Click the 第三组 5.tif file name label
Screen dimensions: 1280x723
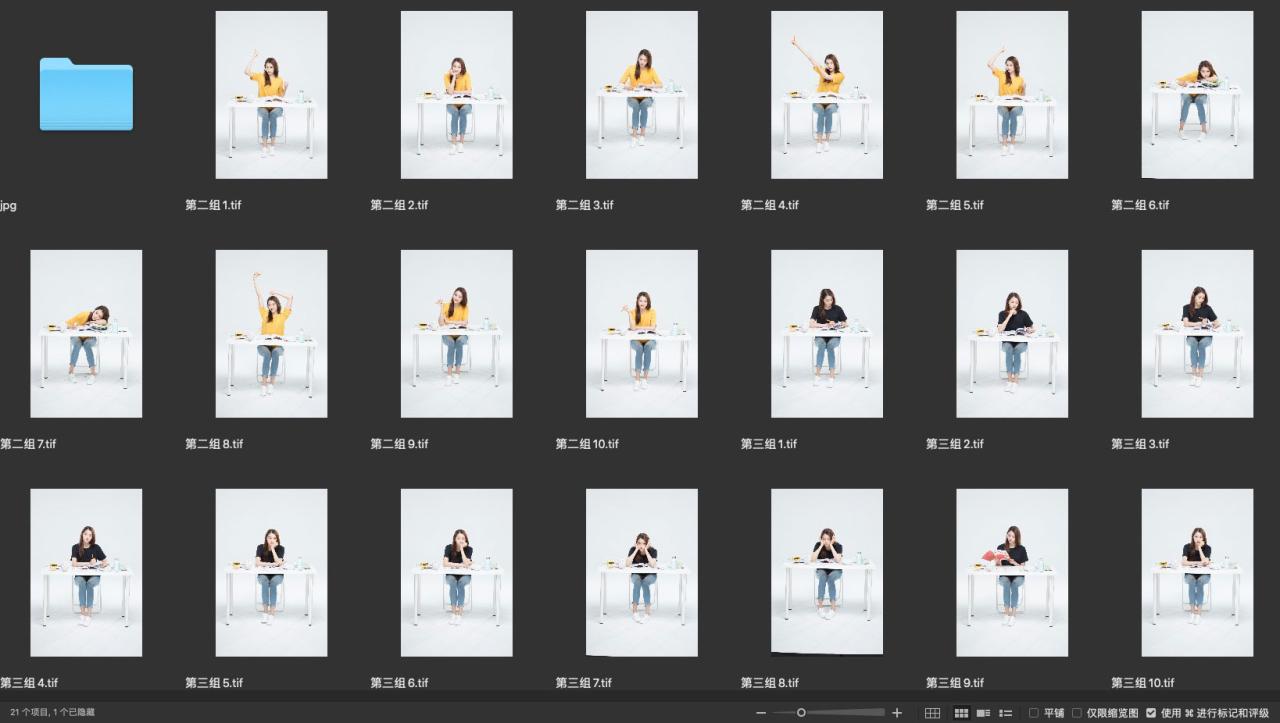pyautogui.click(x=214, y=683)
